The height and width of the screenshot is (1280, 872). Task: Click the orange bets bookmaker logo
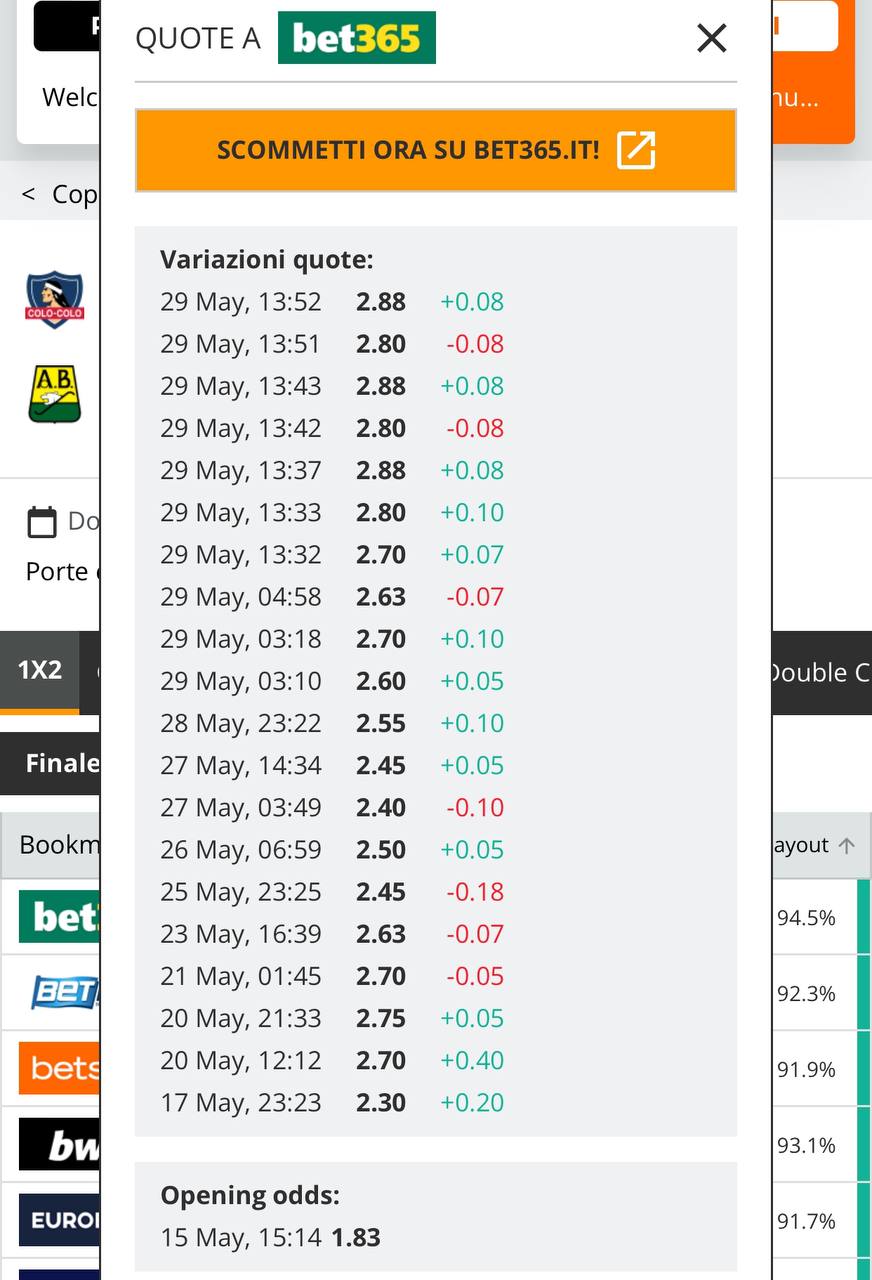[59, 1068]
